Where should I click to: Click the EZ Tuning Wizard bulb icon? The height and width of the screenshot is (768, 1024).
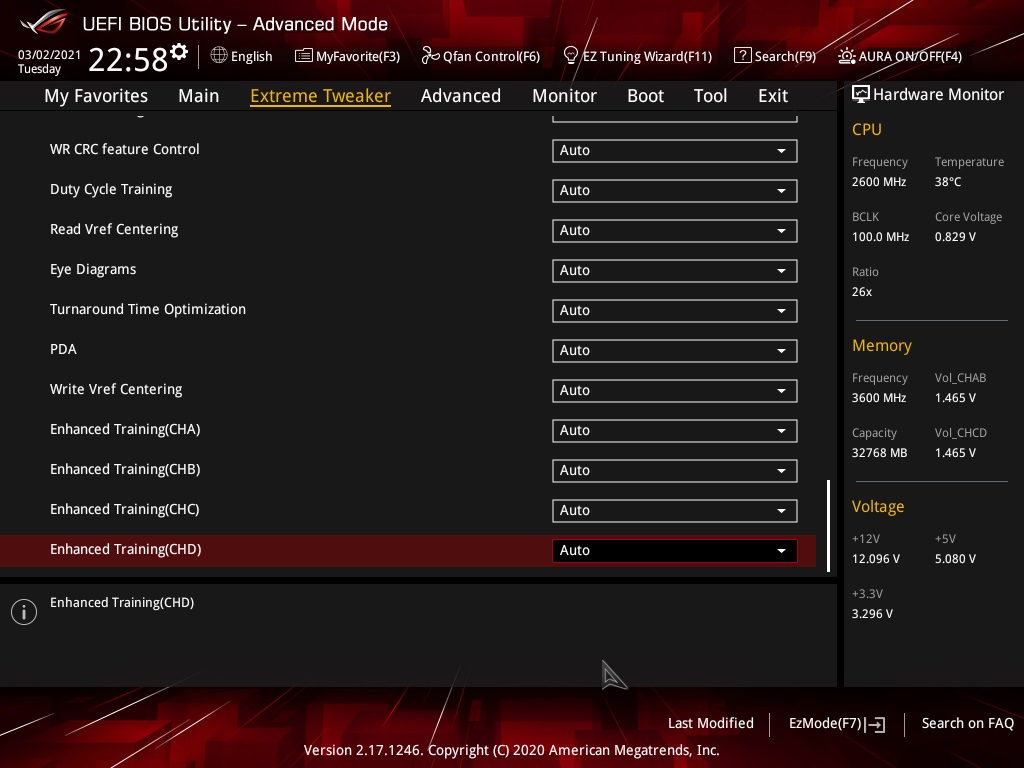[x=571, y=56]
